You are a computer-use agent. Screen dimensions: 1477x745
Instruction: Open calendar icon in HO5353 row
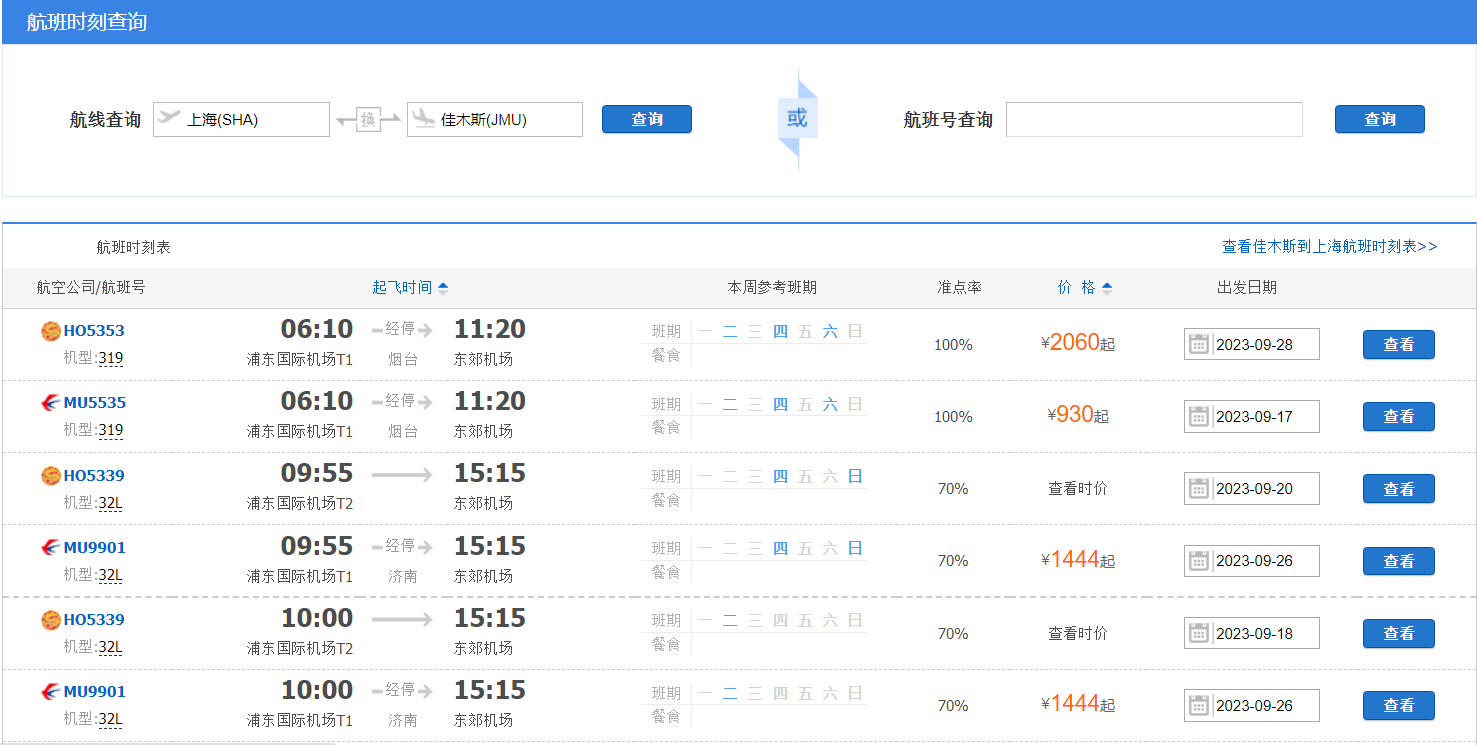(1199, 344)
